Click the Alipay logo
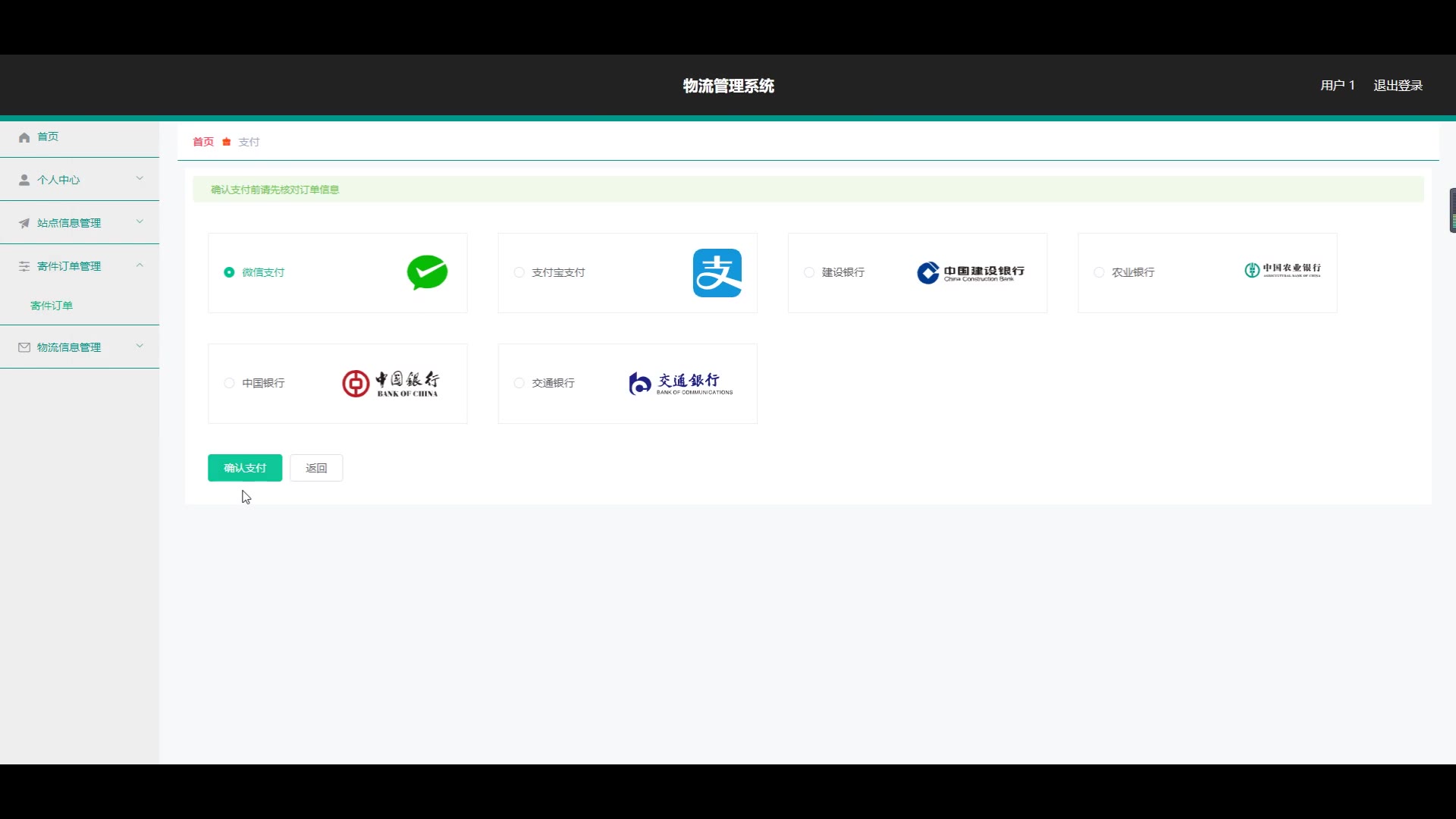Viewport: 1456px width, 819px height. pyautogui.click(x=717, y=273)
